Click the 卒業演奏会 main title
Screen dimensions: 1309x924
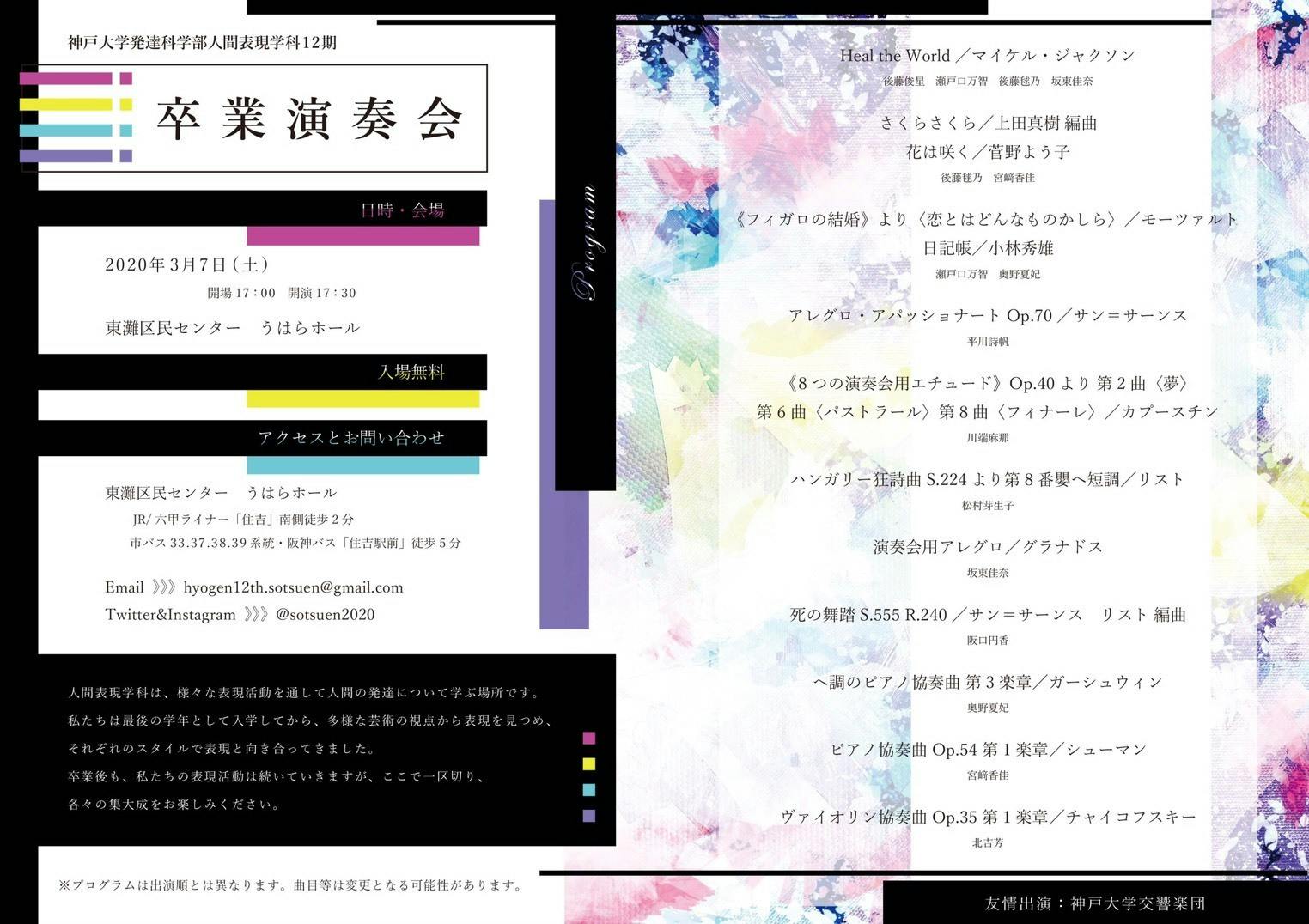(x=309, y=119)
